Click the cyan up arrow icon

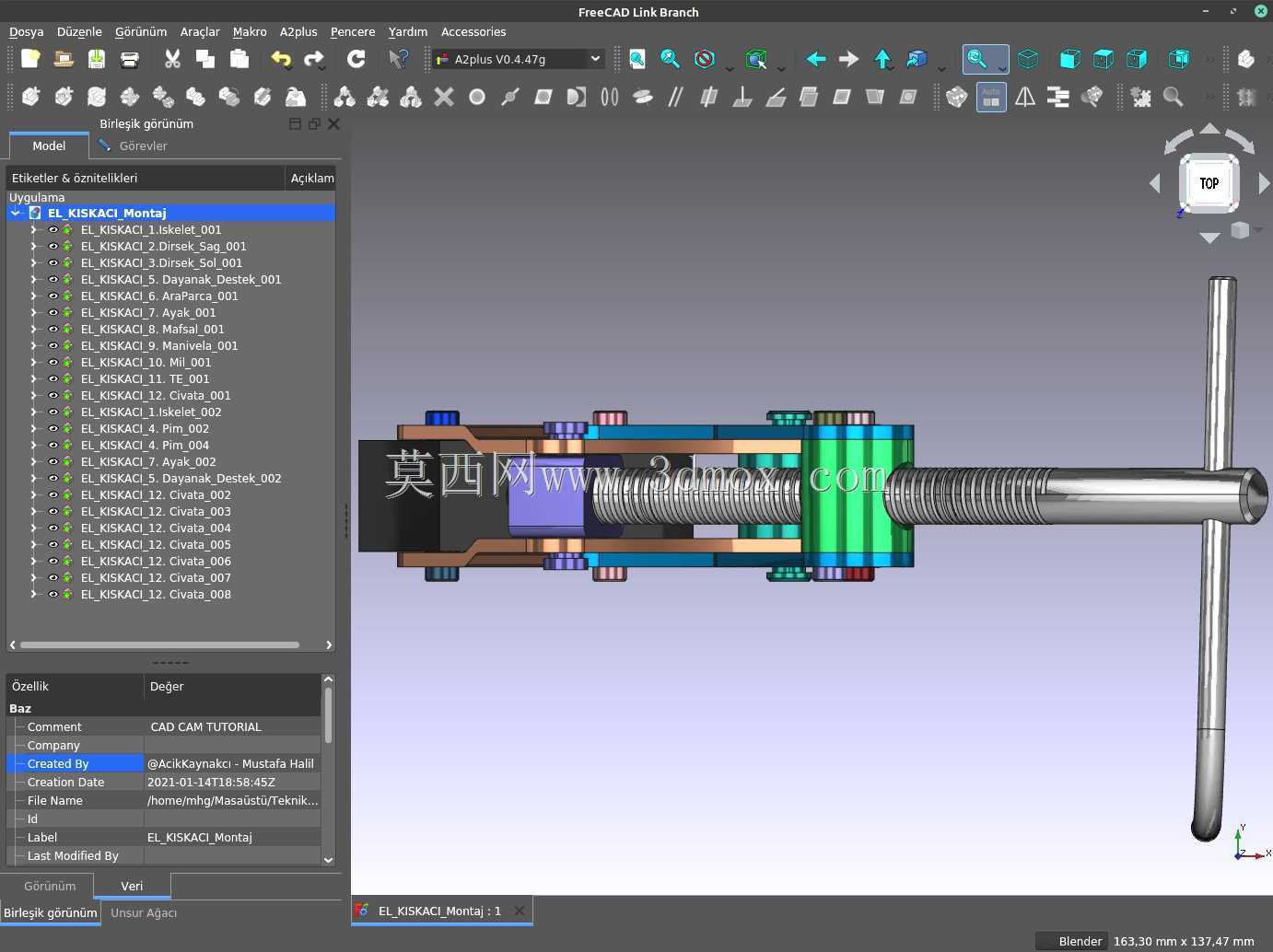[x=882, y=59]
